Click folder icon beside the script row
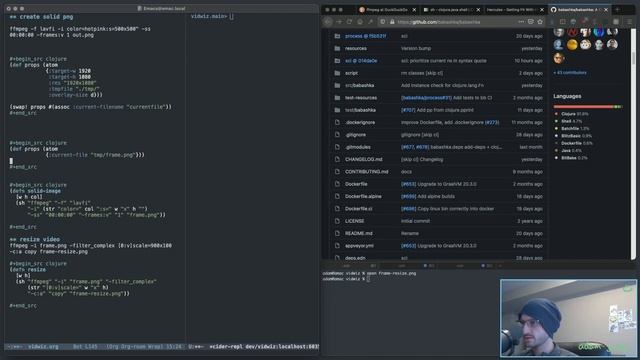Screen dimensions: 640x360 [x=337, y=73]
